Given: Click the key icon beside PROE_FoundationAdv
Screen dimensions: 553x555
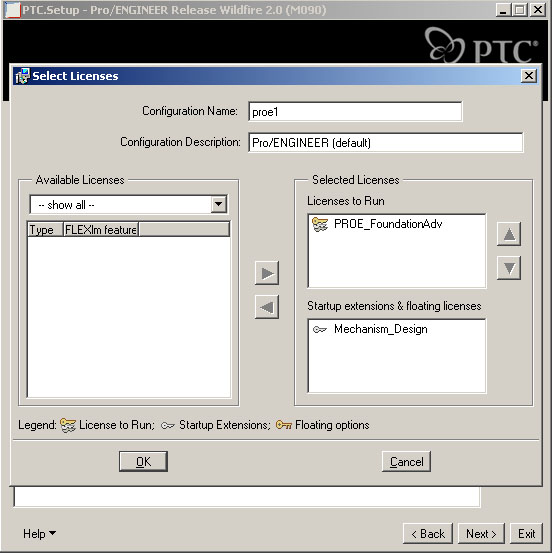Looking at the screenshot, I should (x=320, y=224).
